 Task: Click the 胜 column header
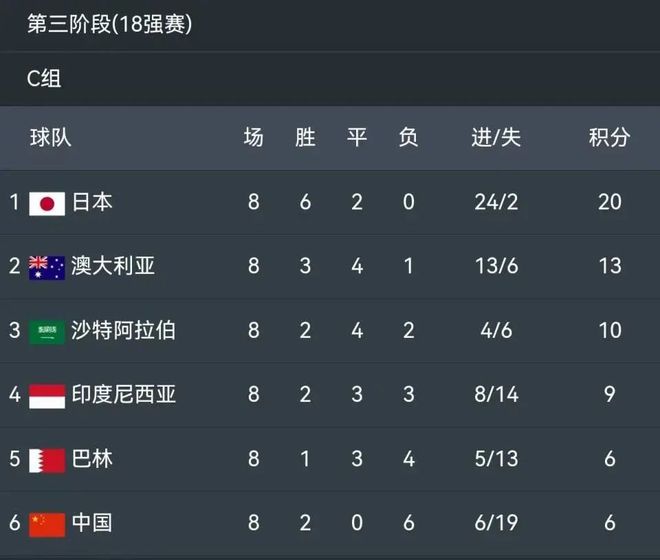(305, 138)
